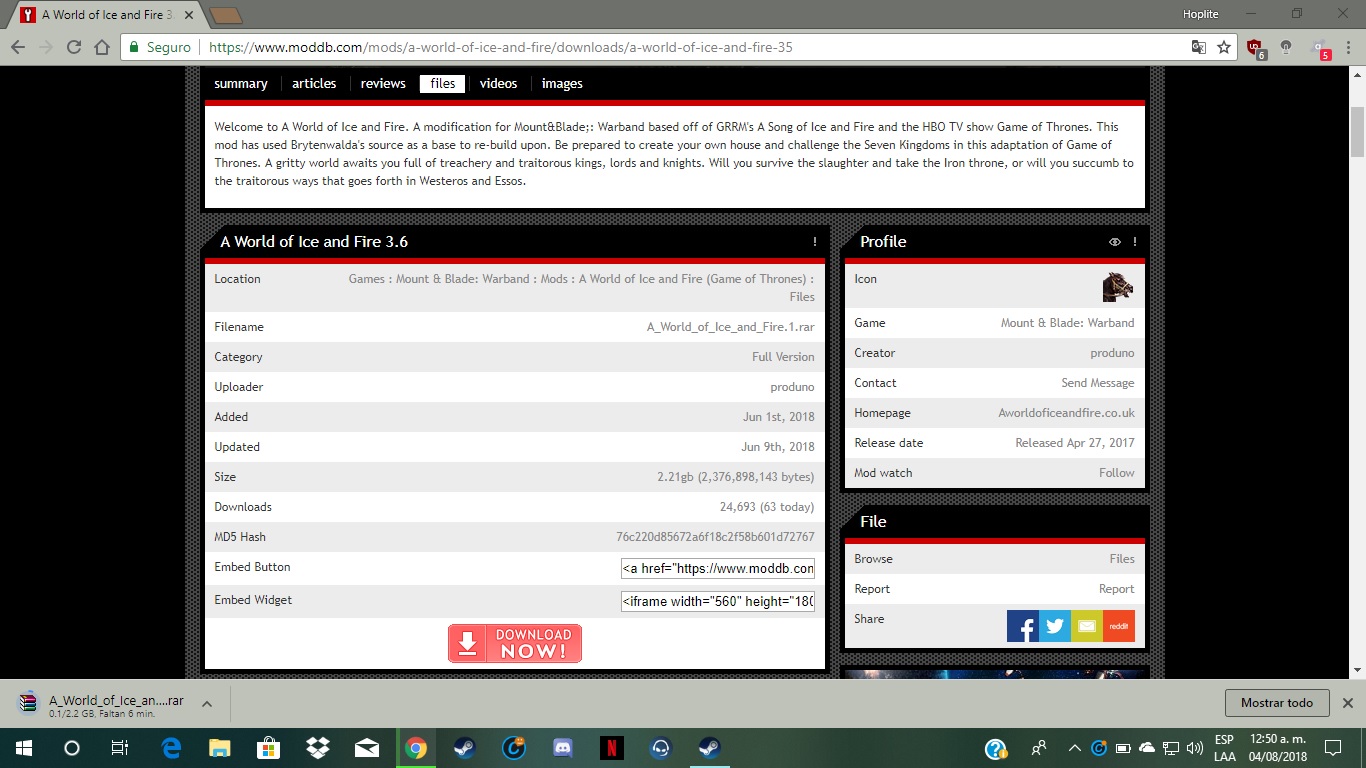Go back with Chrome's back arrow
1366x768 pixels.
[18, 47]
